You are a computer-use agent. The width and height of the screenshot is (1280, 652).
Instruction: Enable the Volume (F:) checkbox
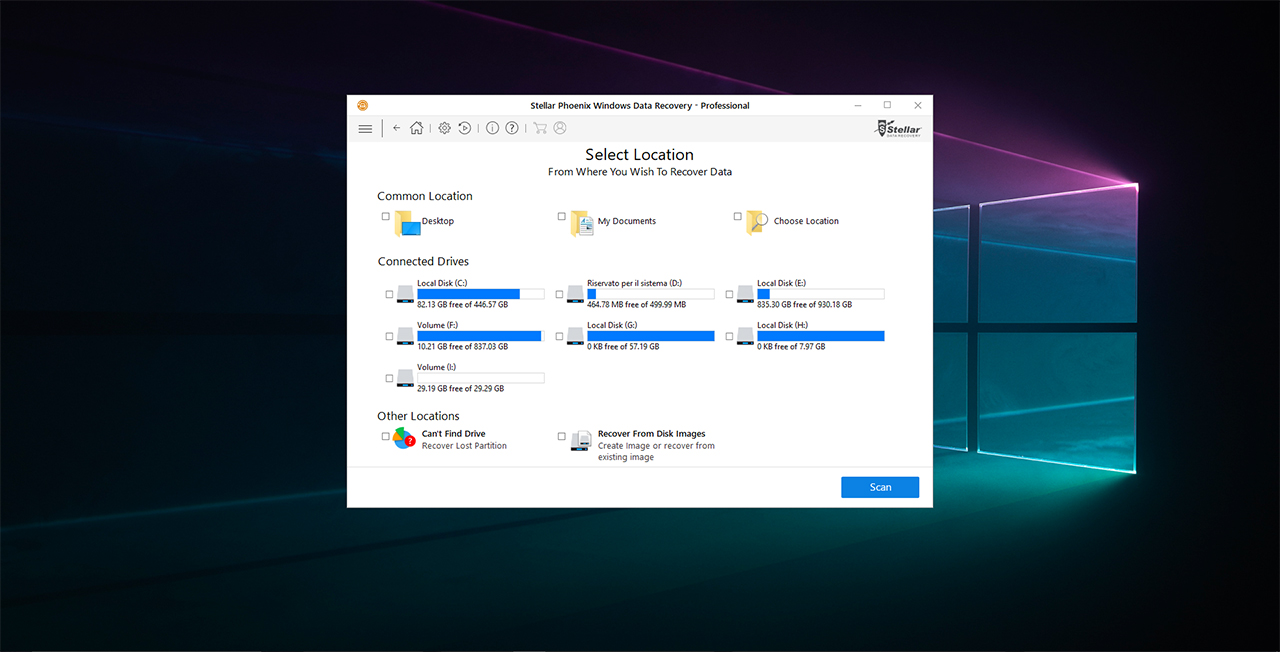tap(389, 337)
